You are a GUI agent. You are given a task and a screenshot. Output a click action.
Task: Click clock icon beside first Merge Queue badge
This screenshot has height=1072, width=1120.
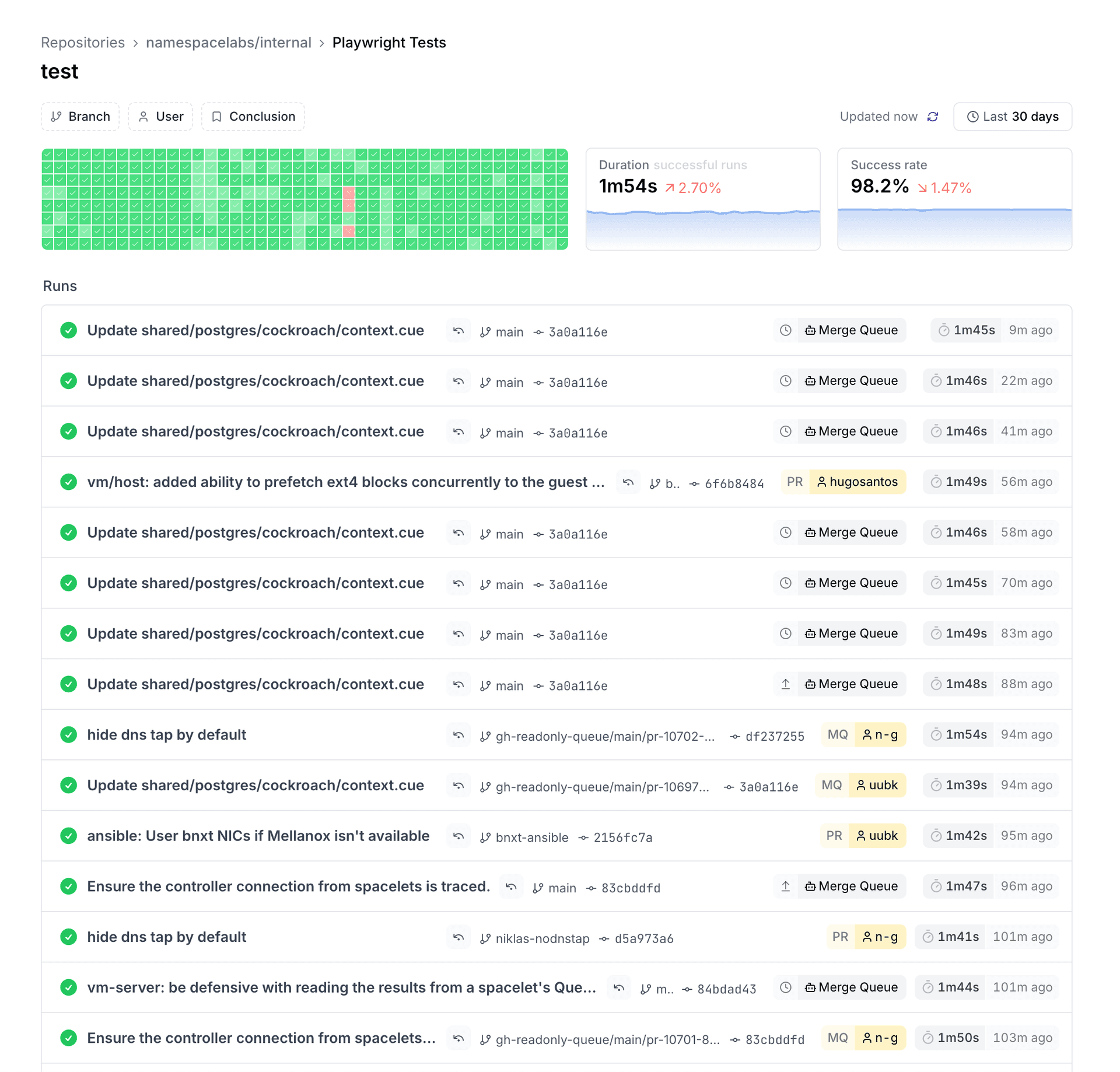786,331
